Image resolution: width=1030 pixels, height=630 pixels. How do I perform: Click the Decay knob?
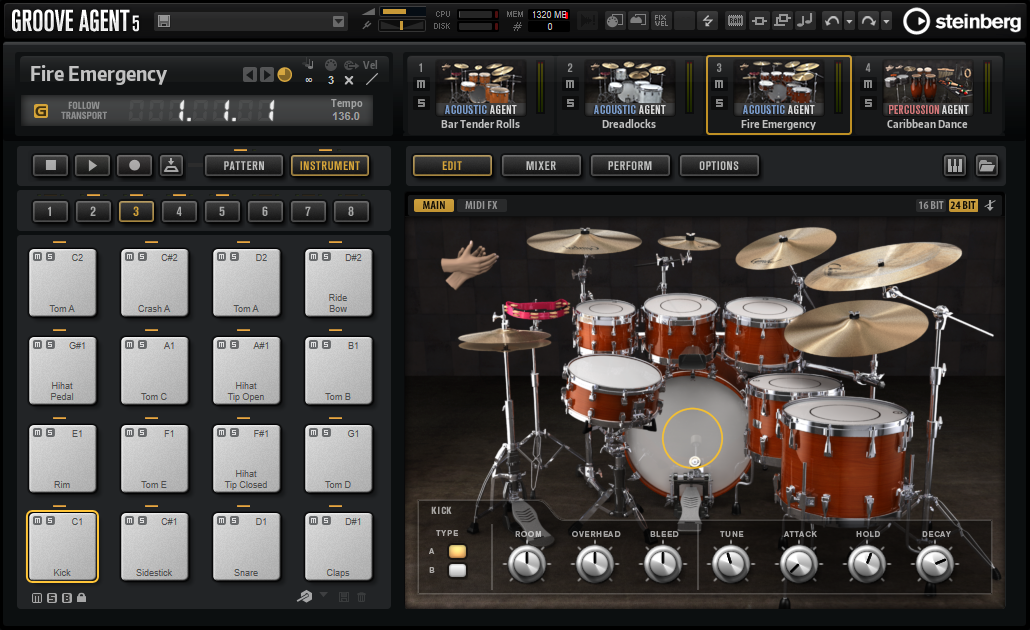pos(935,564)
